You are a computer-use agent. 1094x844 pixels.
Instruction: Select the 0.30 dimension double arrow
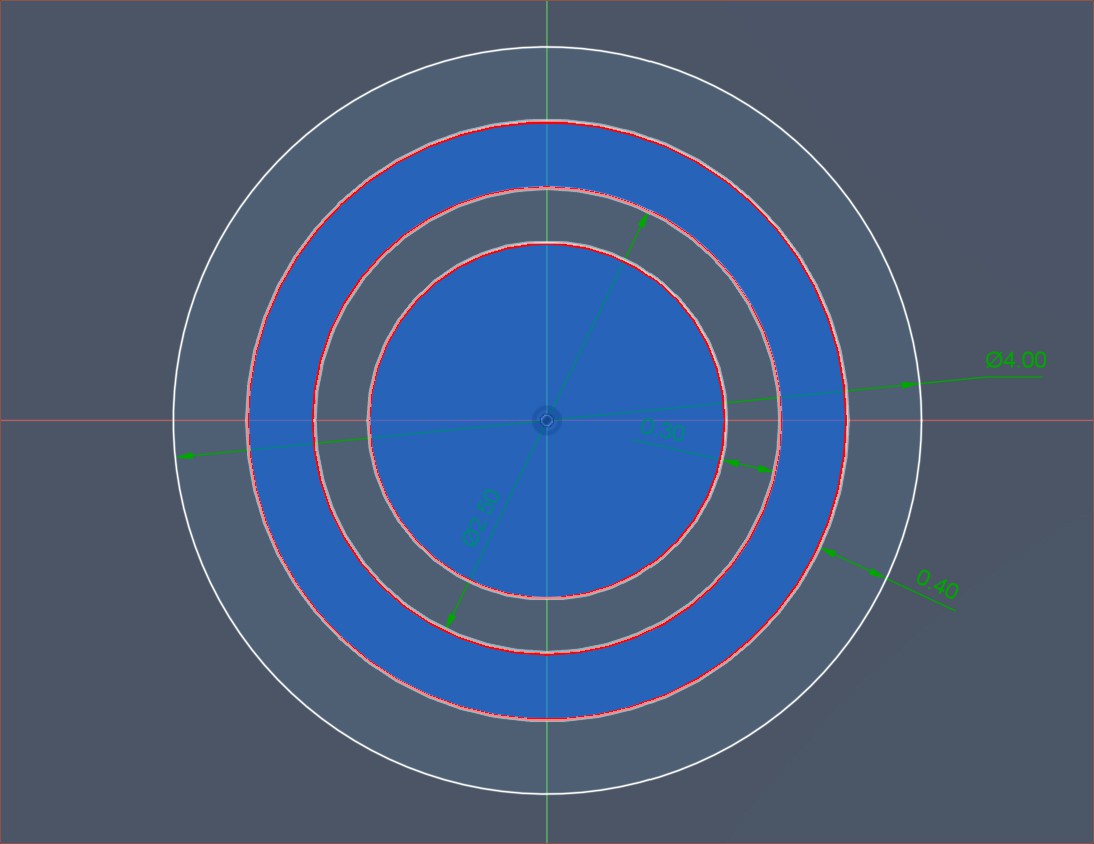748,465
